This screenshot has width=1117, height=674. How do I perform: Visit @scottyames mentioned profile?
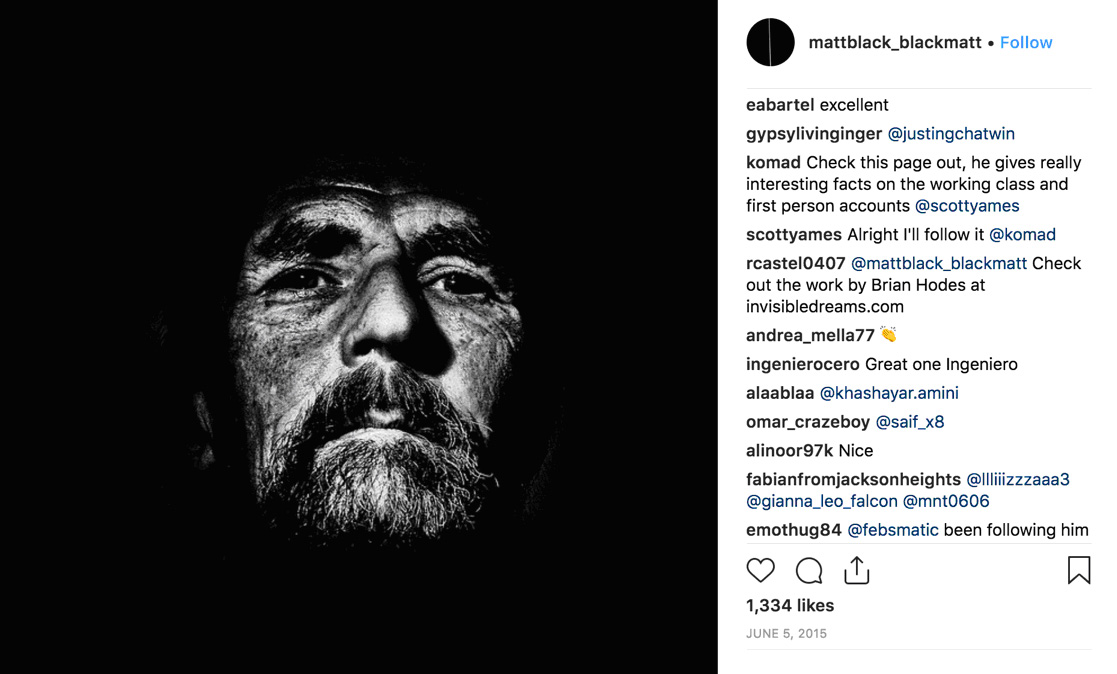click(x=967, y=206)
